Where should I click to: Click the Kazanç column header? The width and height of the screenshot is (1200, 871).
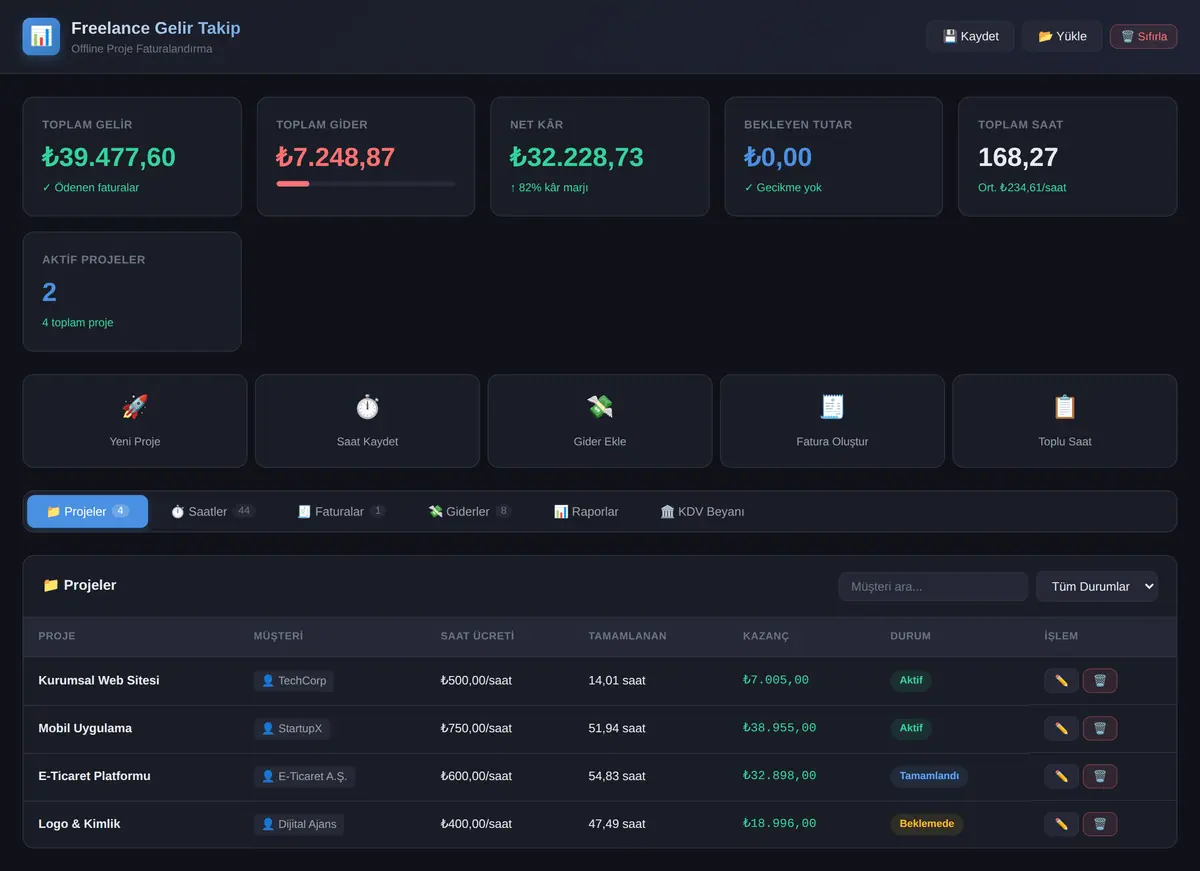pos(766,636)
